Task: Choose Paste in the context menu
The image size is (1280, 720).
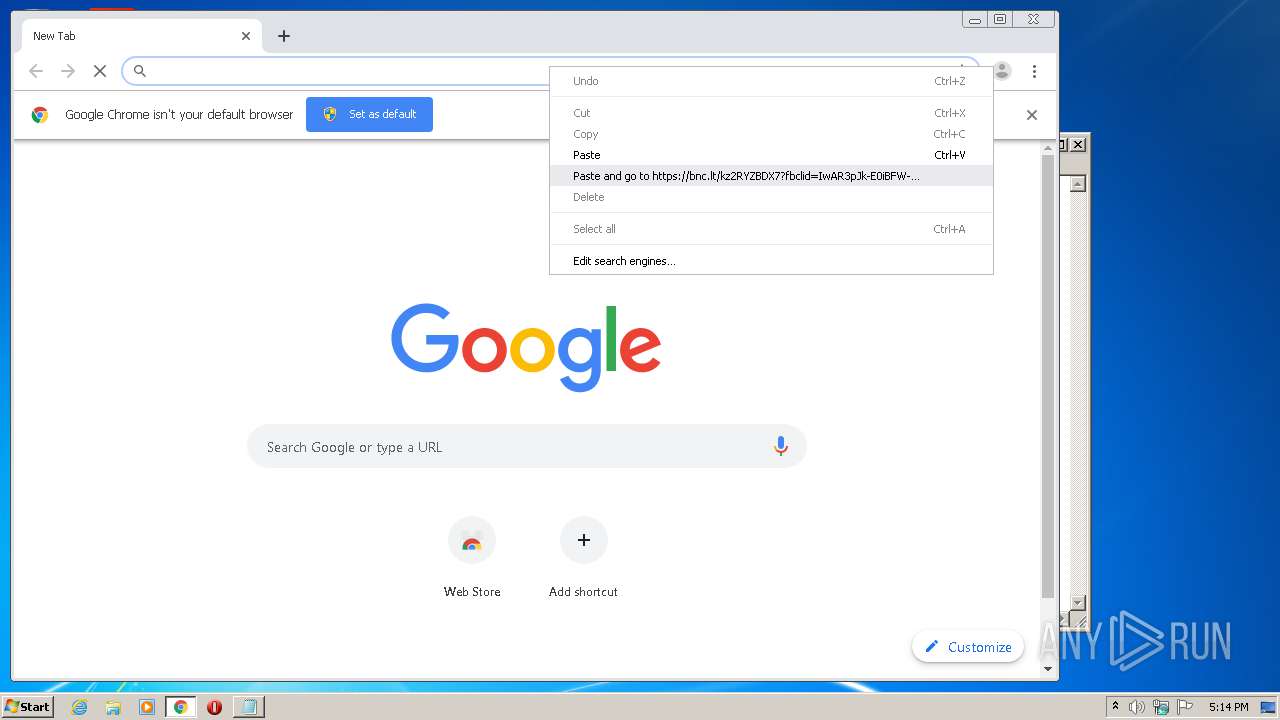Action: coord(771,155)
